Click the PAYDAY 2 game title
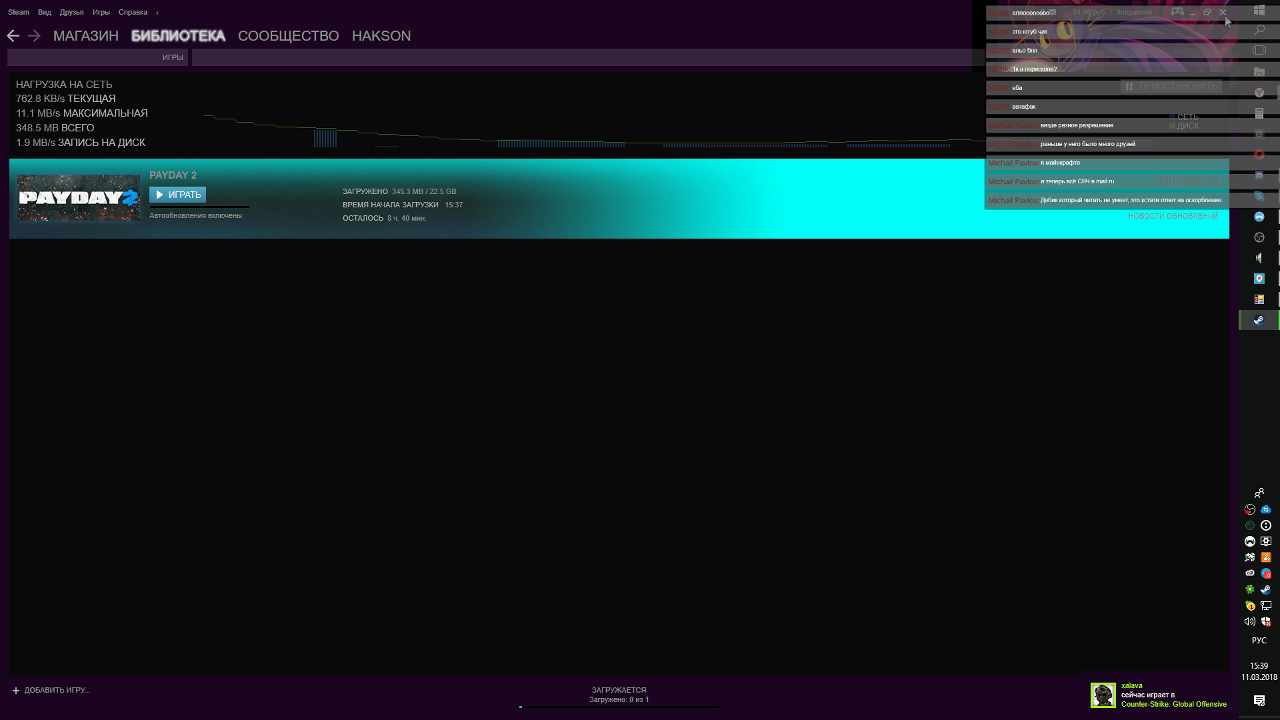The height and width of the screenshot is (720, 1280). point(173,175)
